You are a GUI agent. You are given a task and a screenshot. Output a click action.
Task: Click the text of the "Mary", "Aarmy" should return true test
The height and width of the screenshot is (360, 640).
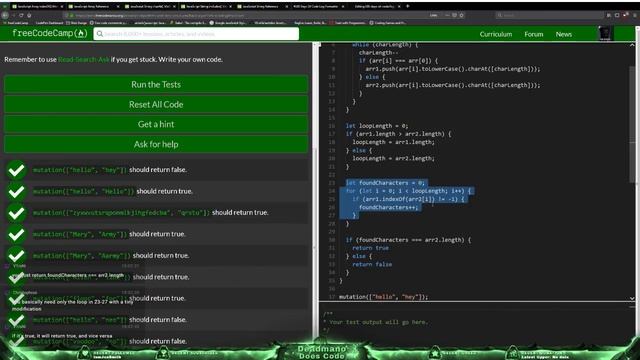[x=111, y=256]
